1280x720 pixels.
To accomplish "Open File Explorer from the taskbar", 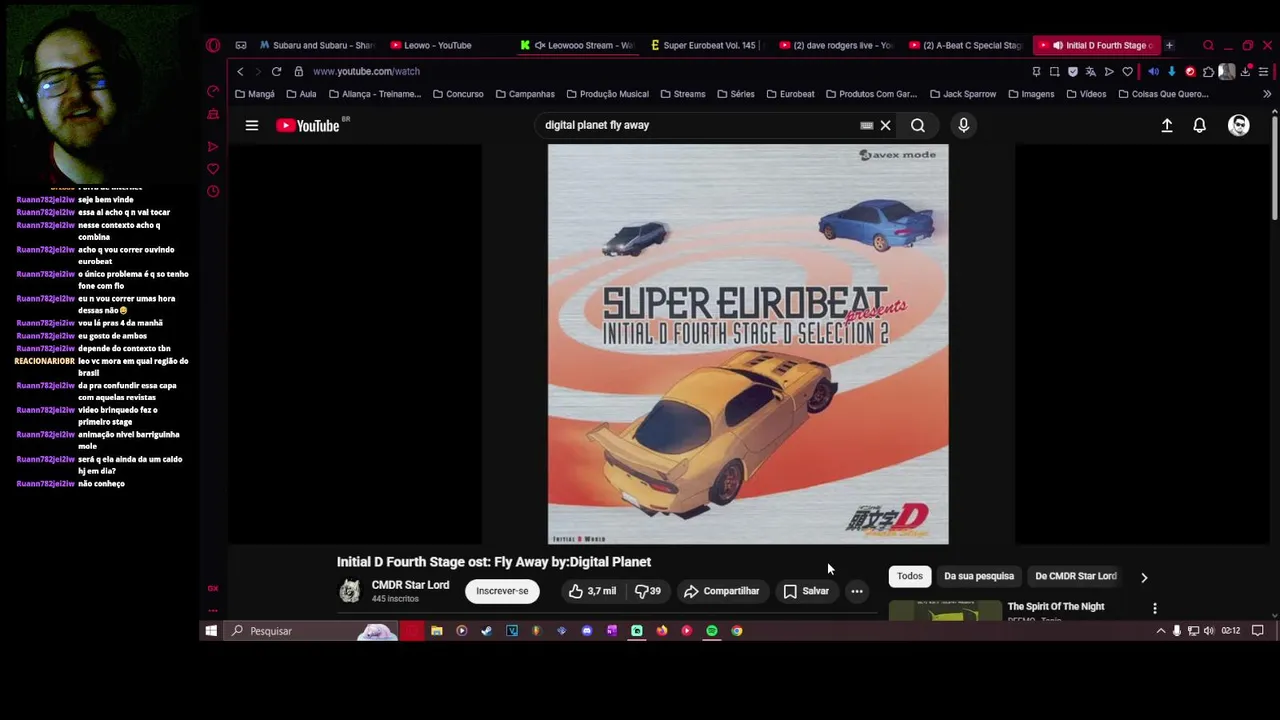I will (436, 631).
